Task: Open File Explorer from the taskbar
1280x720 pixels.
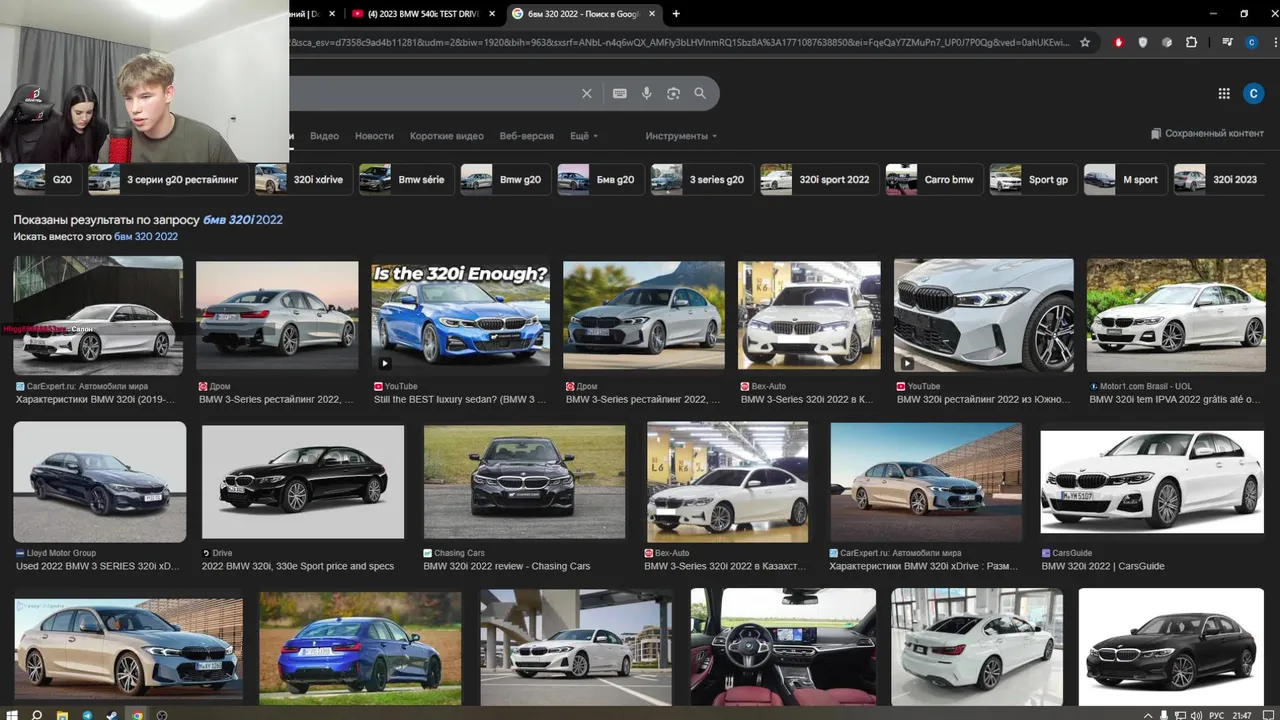Action: coord(62,715)
